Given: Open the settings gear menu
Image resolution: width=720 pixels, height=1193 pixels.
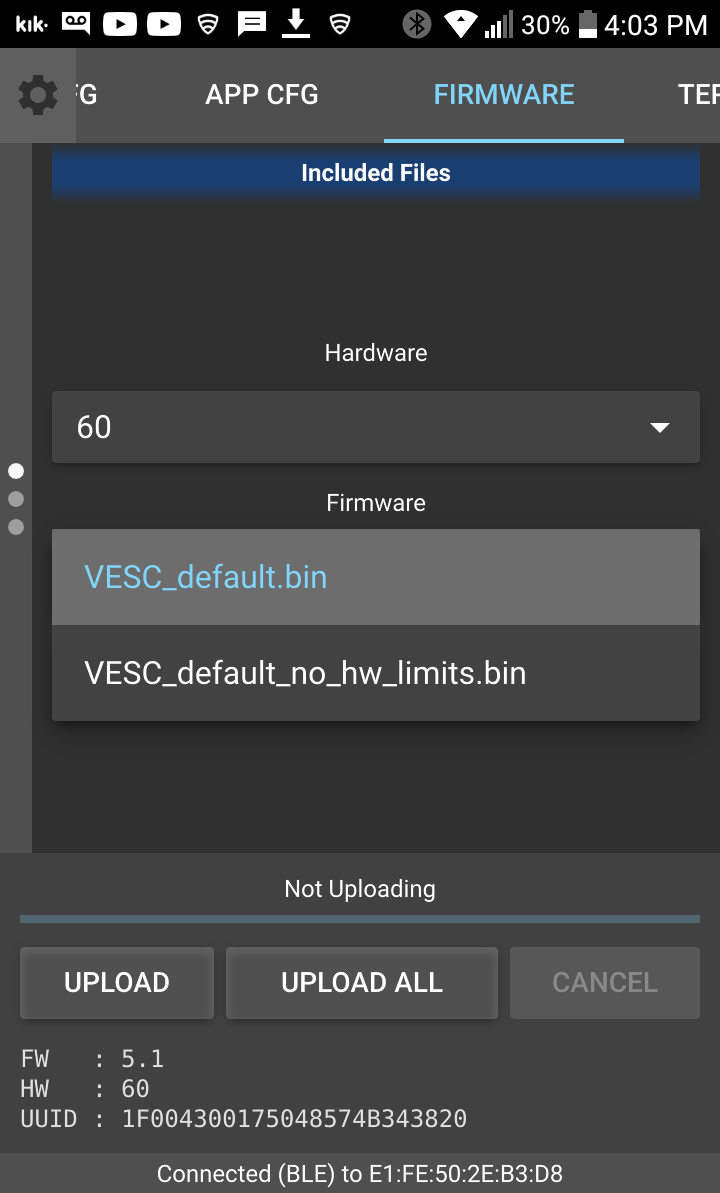Looking at the screenshot, I should (37, 95).
